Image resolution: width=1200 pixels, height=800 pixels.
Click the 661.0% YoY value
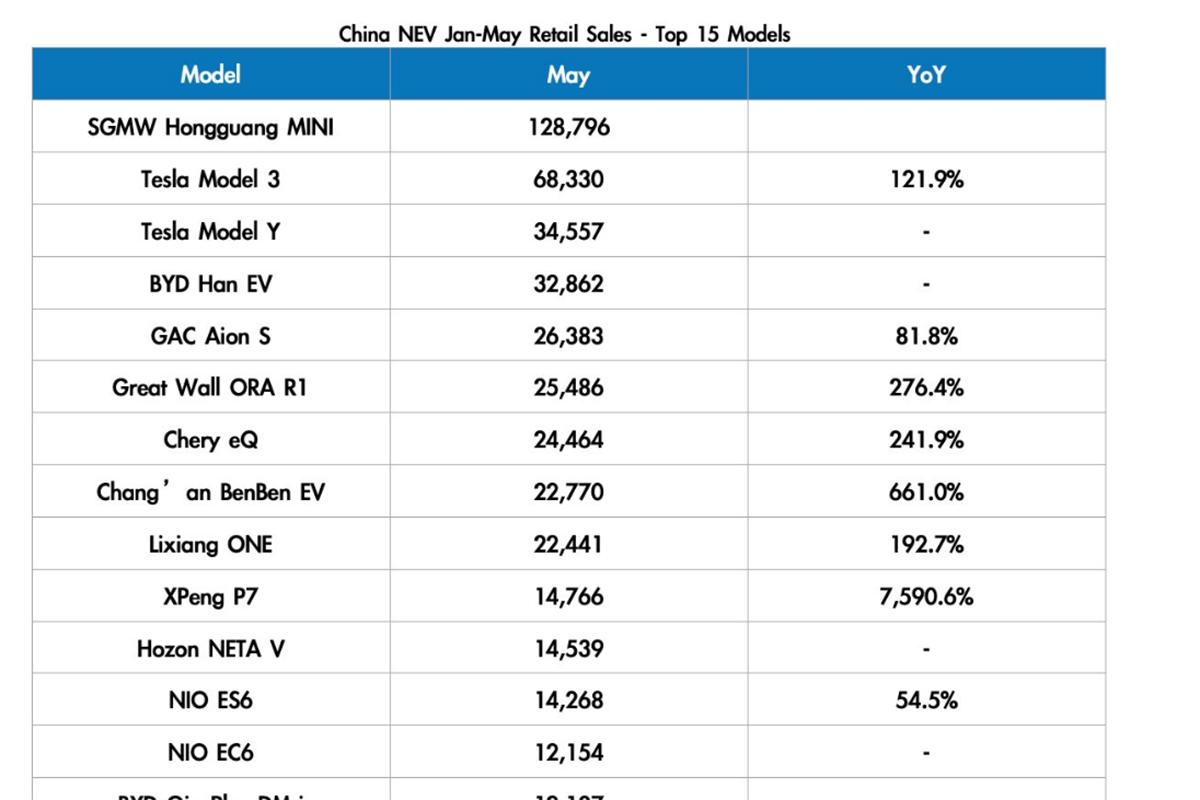[x=926, y=492]
